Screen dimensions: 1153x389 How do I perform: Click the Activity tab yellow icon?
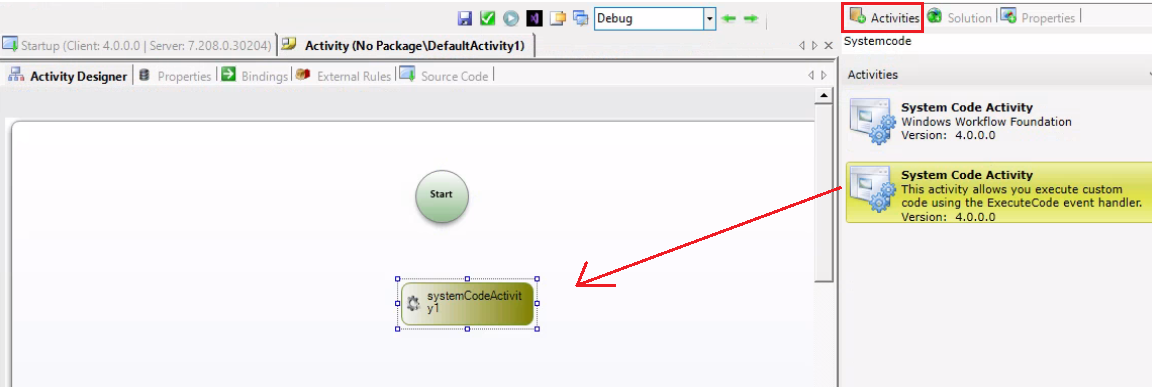point(290,43)
